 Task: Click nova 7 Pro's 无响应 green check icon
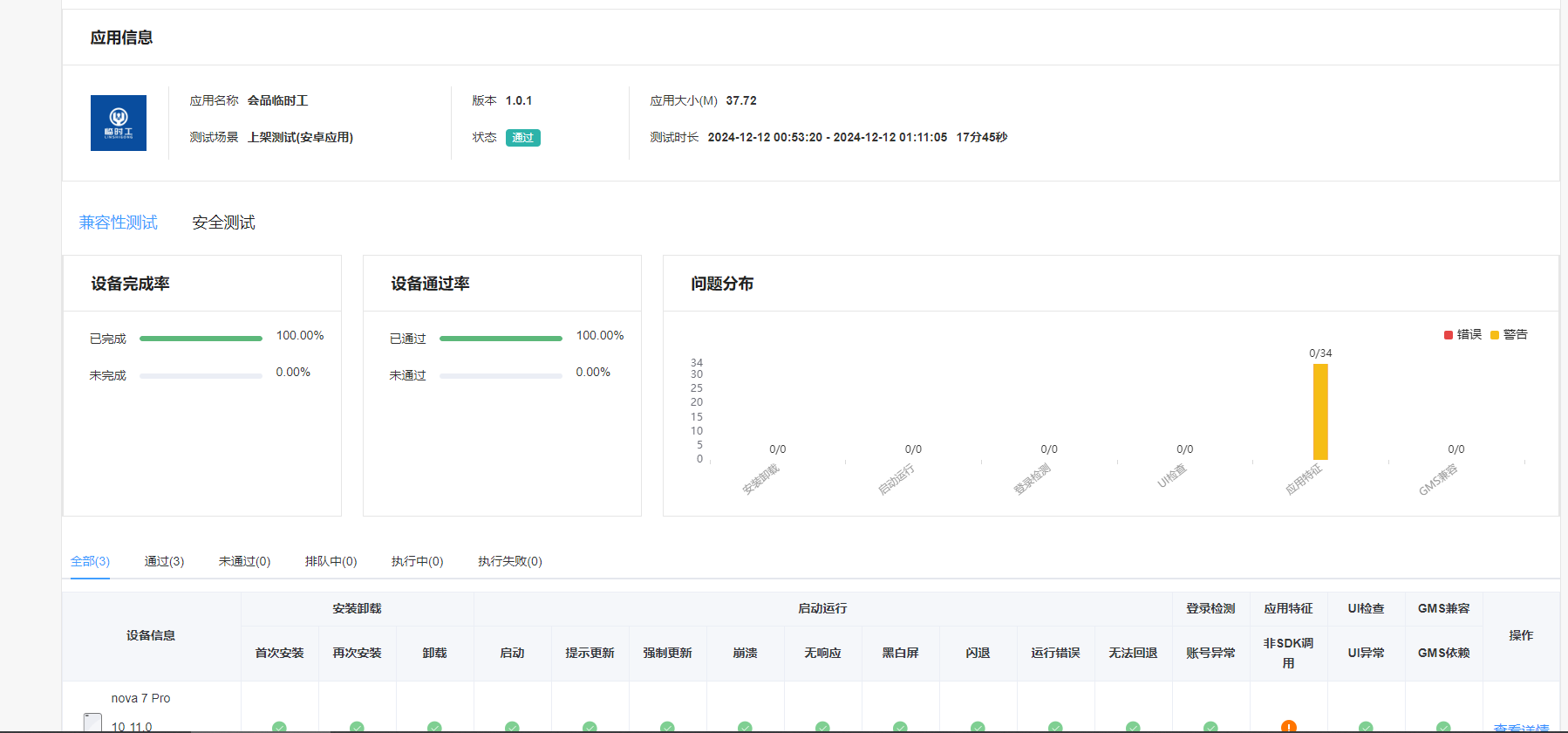[822, 727]
